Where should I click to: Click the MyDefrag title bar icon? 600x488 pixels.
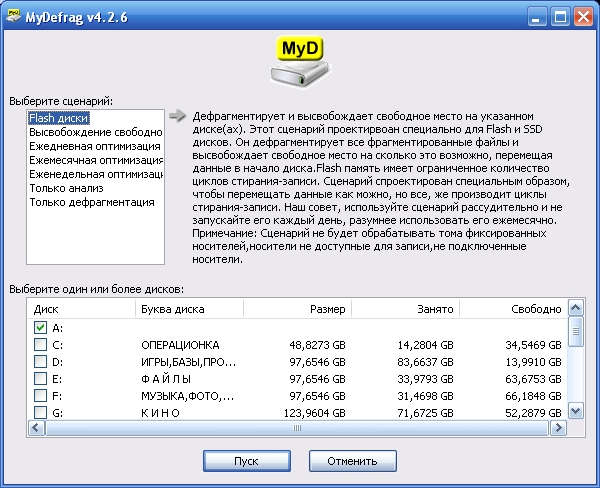13,16
